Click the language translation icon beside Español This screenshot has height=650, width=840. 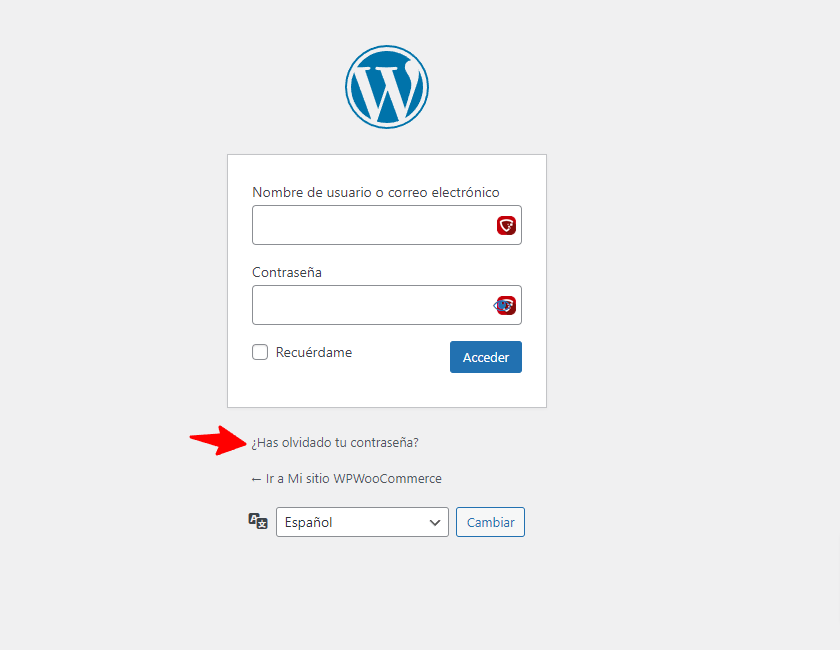pyautogui.click(x=258, y=521)
